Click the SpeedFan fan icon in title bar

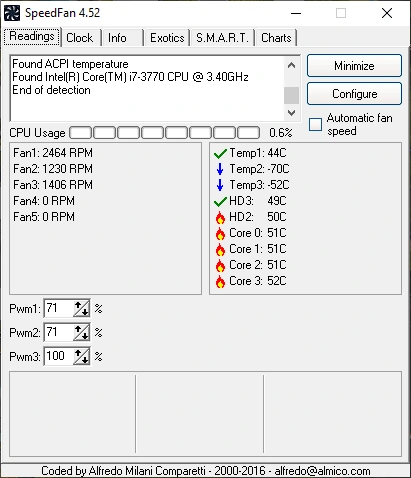[x=12, y=13]
